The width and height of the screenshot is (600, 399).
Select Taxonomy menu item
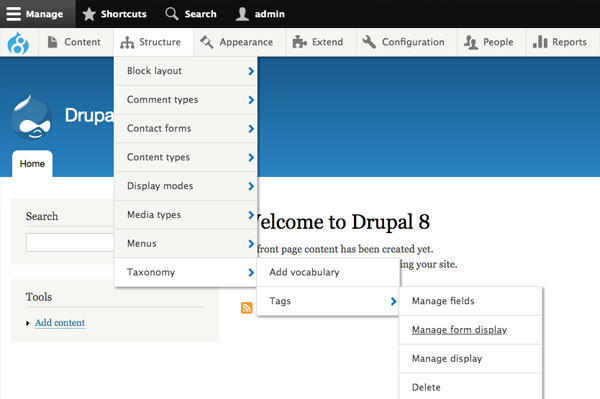[186, 272]
